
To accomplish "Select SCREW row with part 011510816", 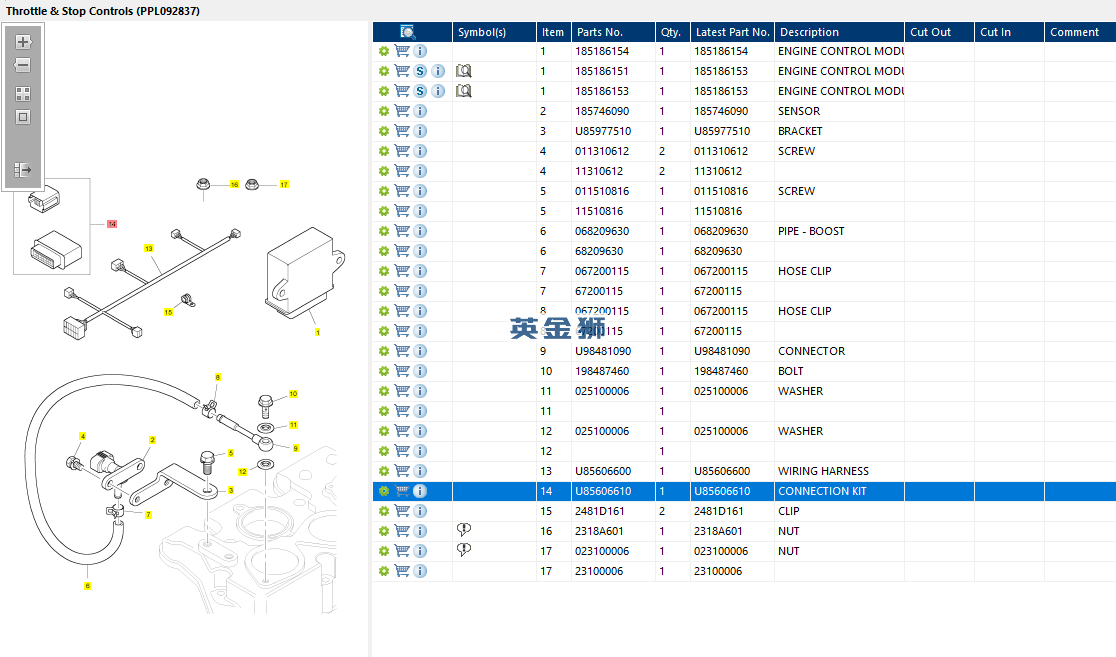I will (744, 191).
